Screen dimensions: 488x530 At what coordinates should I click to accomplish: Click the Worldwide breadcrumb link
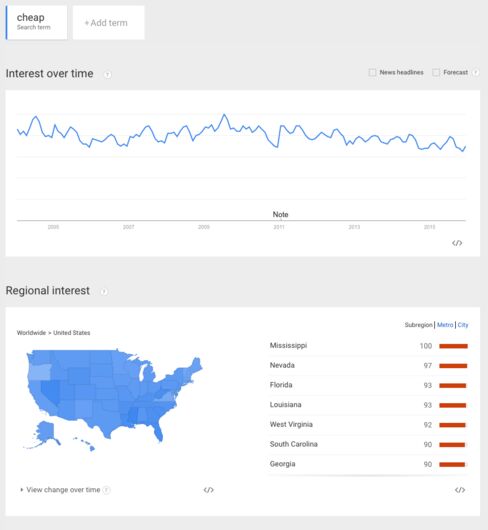coord(31,333)
